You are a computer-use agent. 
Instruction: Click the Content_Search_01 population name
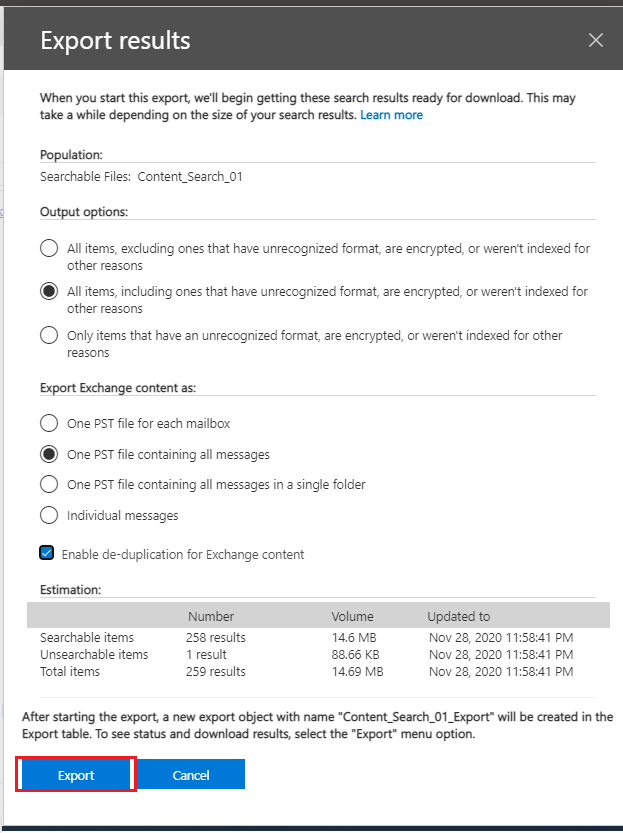190,177
